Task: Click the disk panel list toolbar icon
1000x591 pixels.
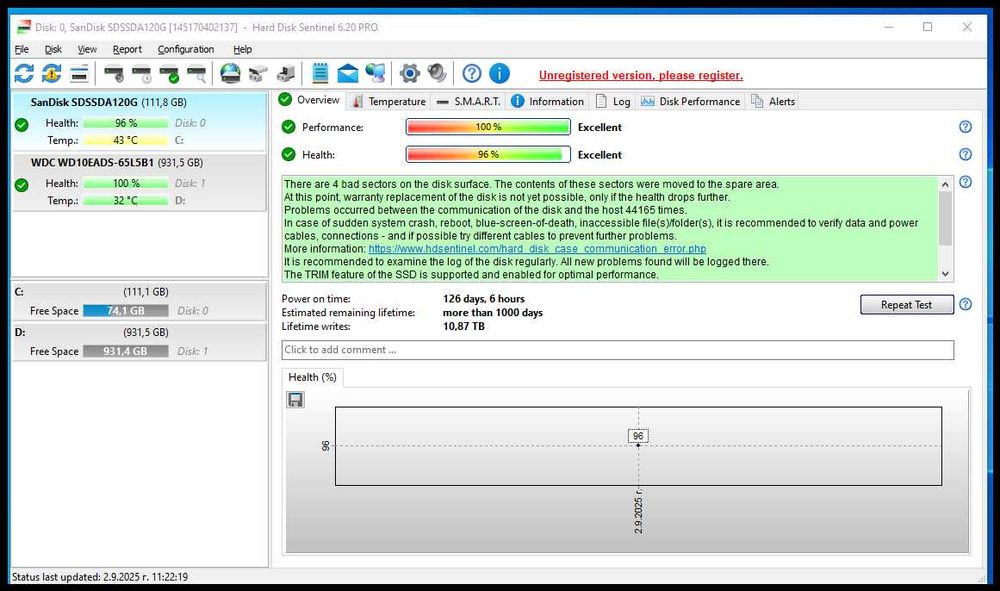Action: pos(79,74)
